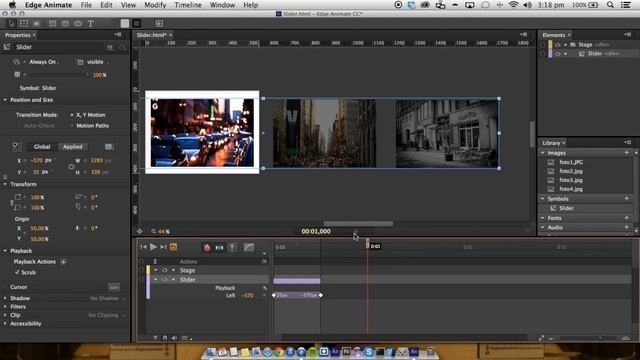Select the Slider symbol in Library
Viewport: 640px width, 360px height.
[566, 208]
